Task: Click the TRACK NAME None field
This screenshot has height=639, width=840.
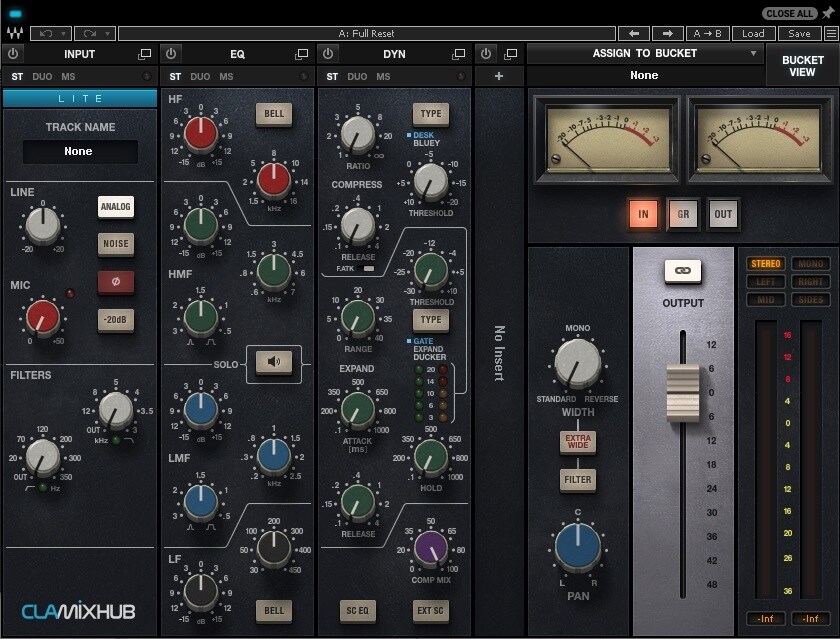Action: [x=80, y=152]
